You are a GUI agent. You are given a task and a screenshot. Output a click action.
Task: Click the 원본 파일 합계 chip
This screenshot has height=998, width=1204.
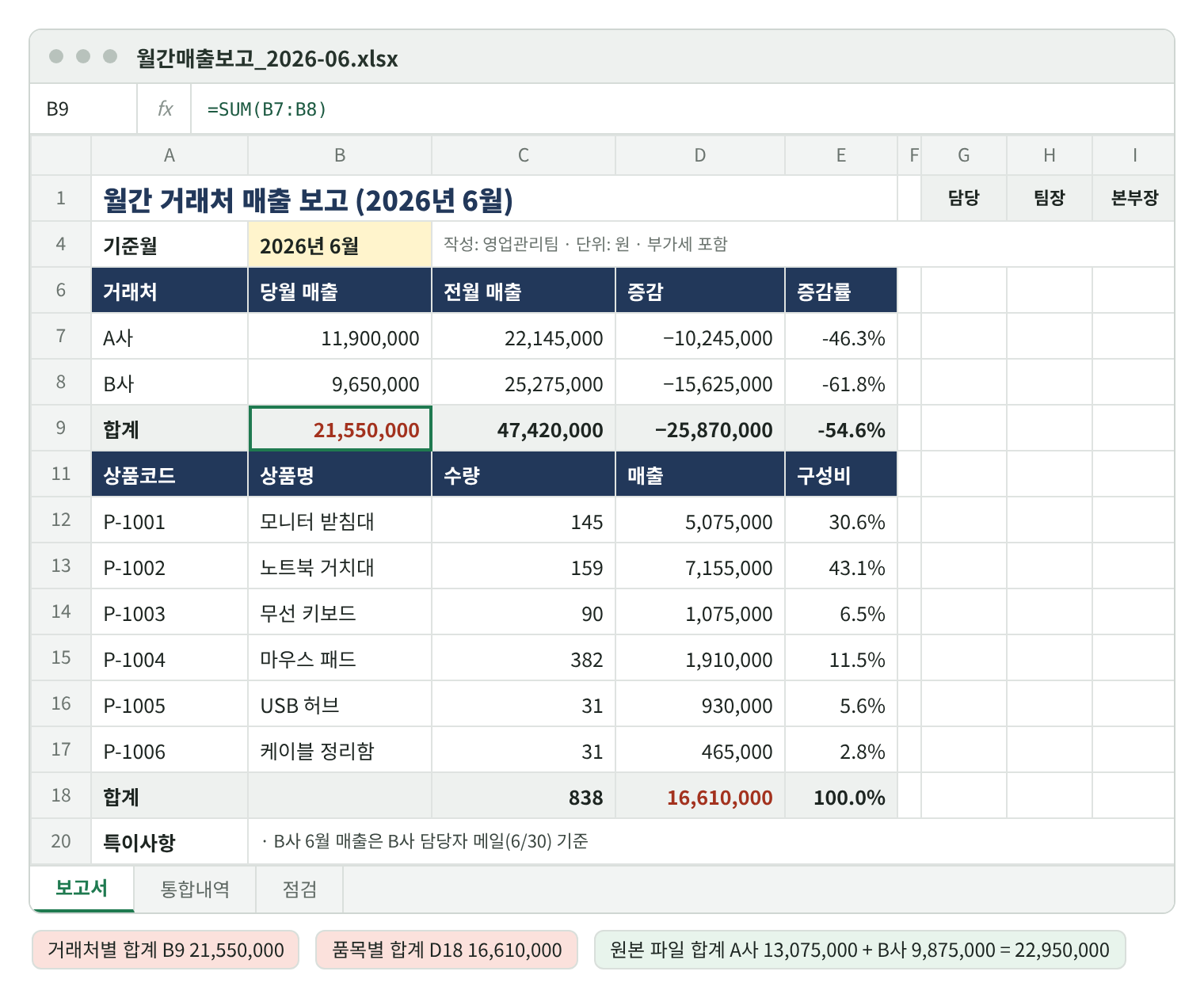point(859,950)
